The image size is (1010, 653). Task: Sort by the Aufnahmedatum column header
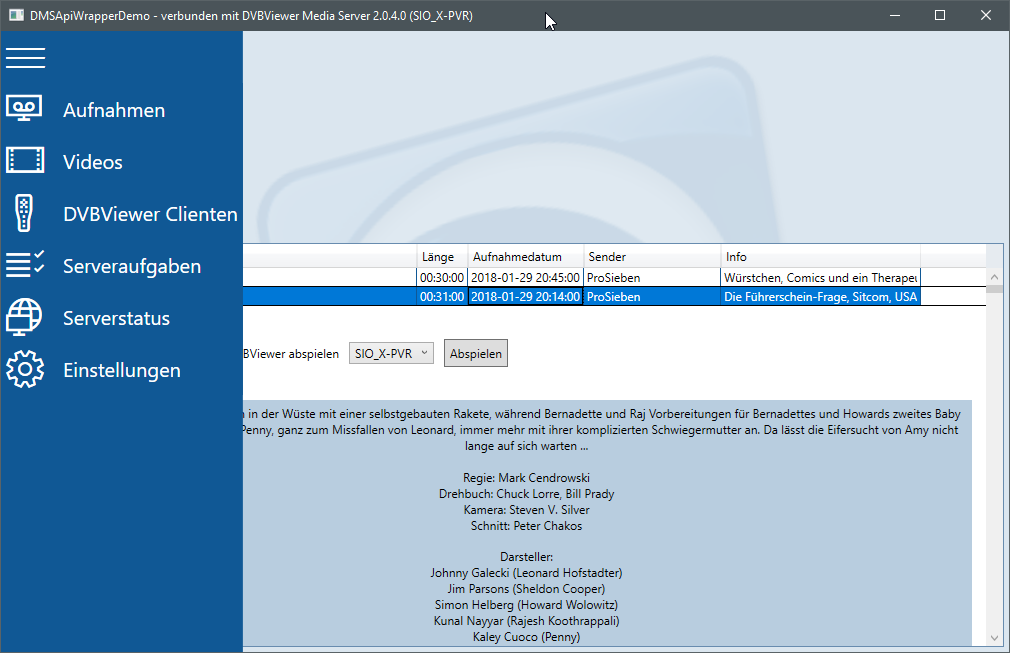coord(524,257)
